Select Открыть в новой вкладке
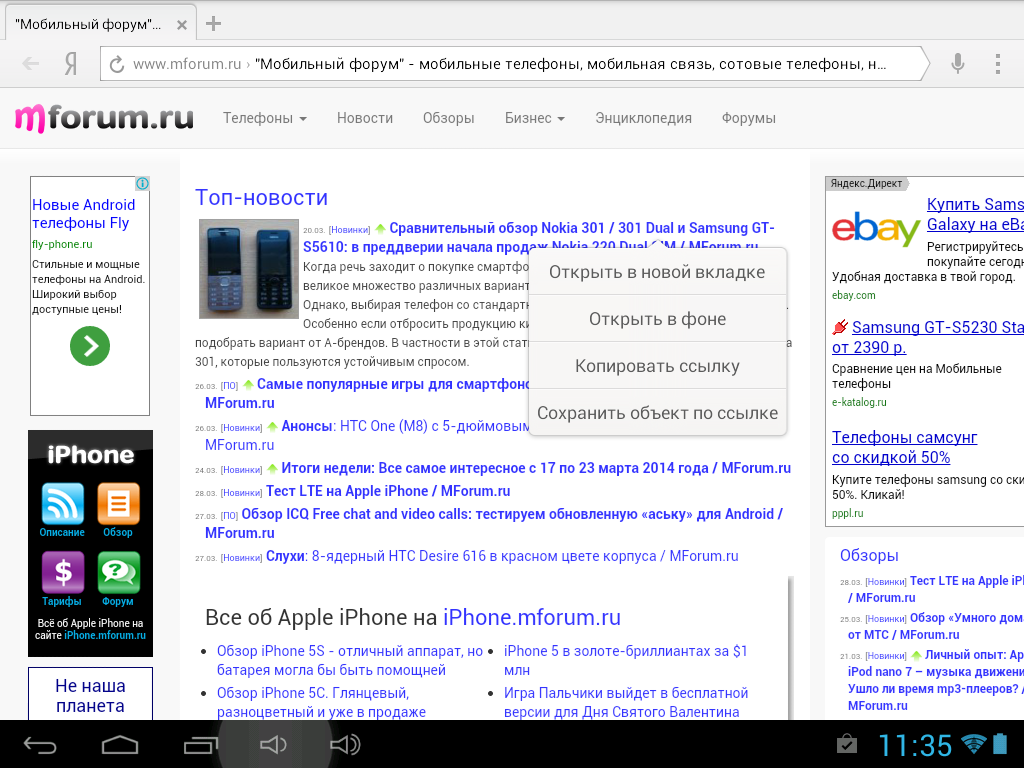 pyautogui.click(x=657, y=272)
